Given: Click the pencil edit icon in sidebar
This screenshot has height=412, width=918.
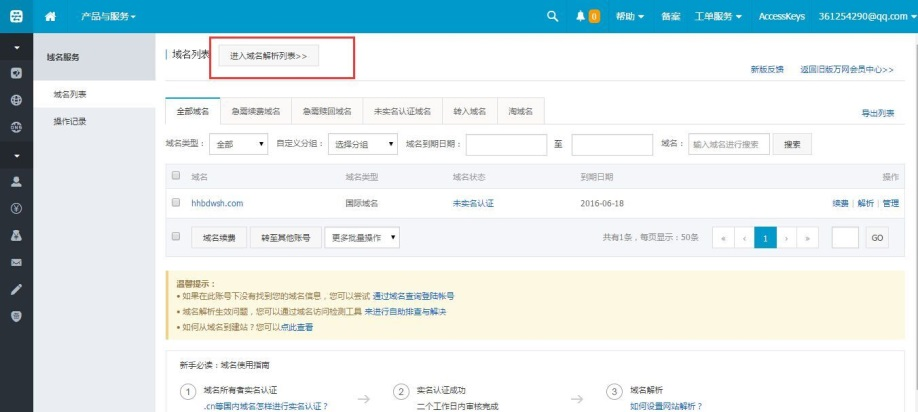Looking at the screenshot, I should [x=16, y=288].
